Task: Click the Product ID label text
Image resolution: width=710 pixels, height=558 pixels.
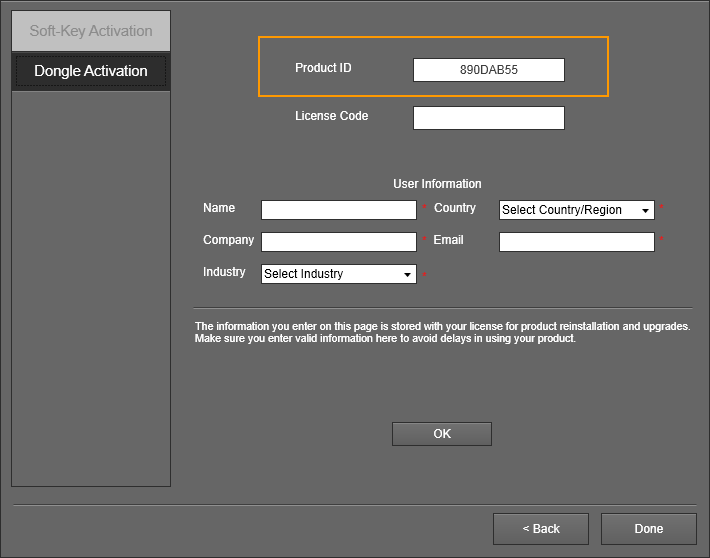Action: coord(323,68)
